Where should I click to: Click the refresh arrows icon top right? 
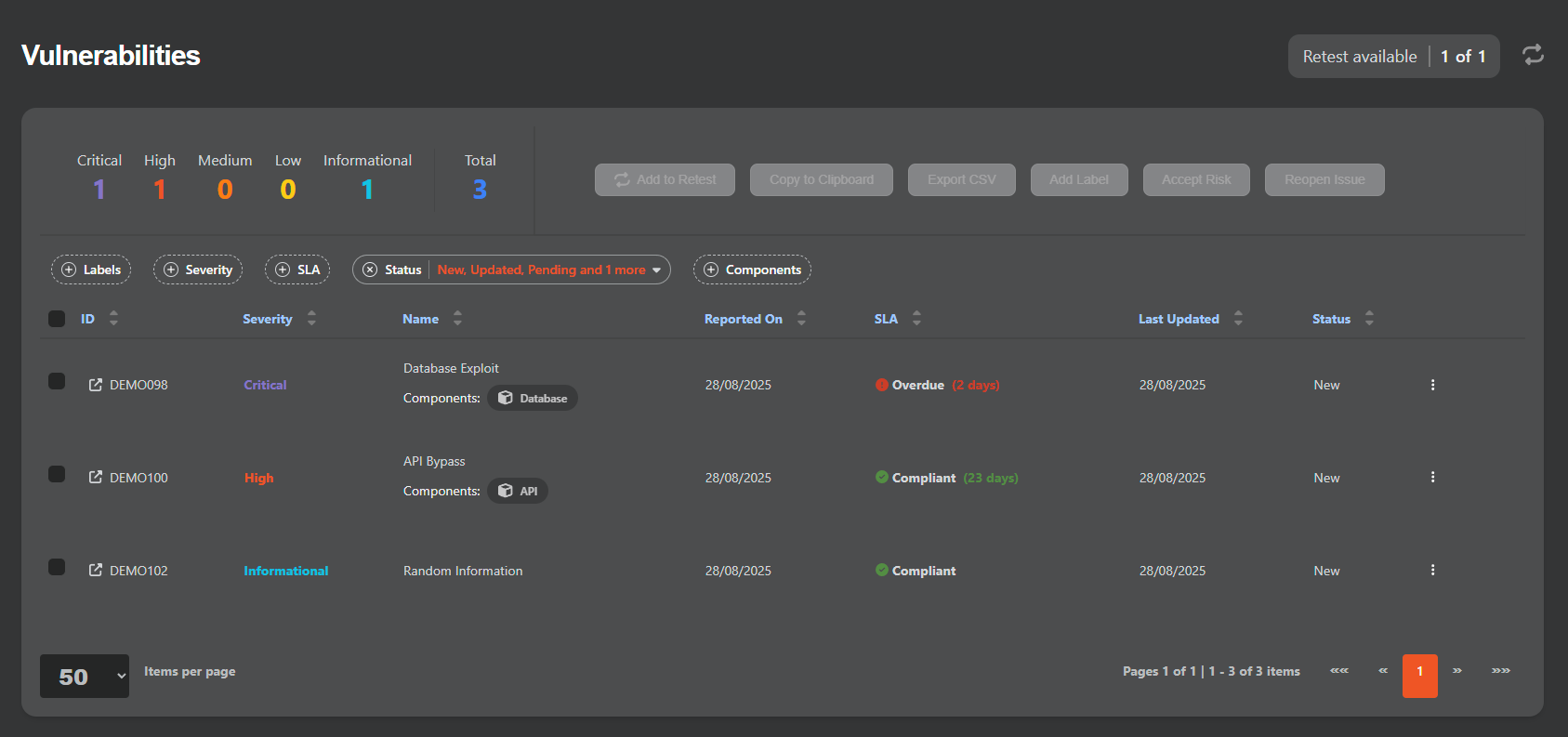pyautogui.click(x=1533, y=56)
